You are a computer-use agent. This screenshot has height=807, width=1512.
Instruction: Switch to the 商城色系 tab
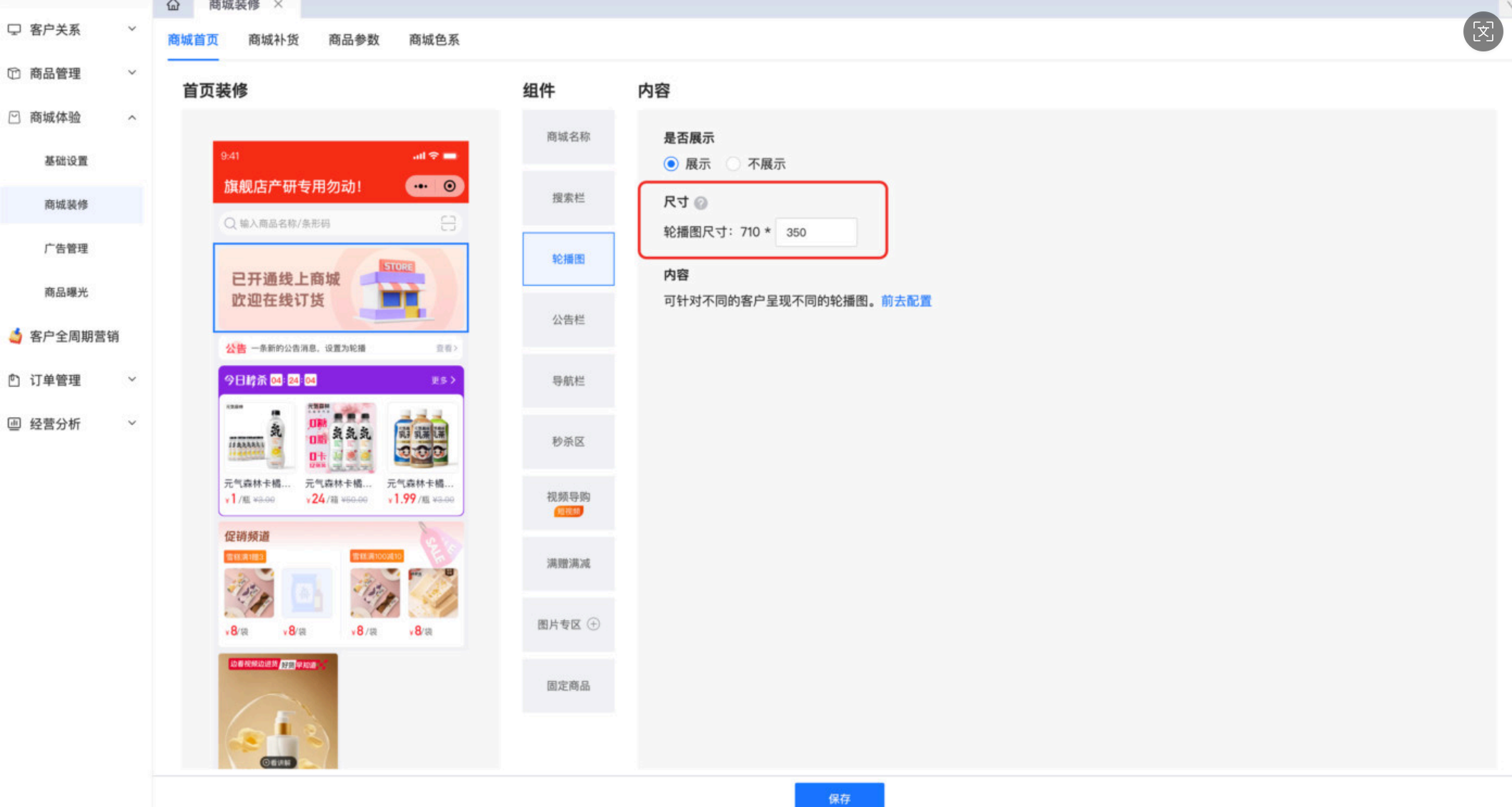[434, 40]
